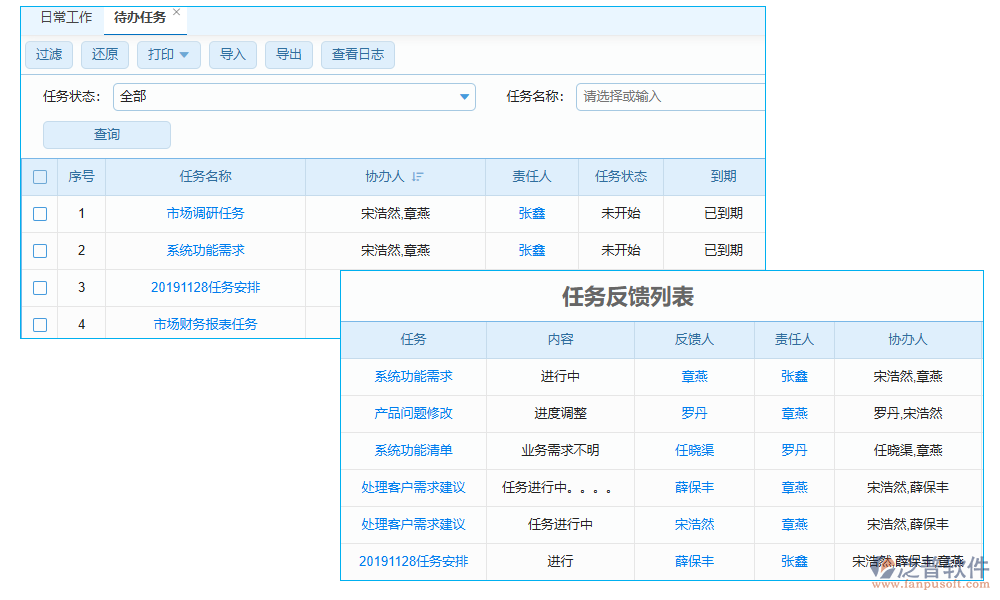Screen dimensions: 1000x600
Task: Check the checkbox for row 1
Action: 40,213
